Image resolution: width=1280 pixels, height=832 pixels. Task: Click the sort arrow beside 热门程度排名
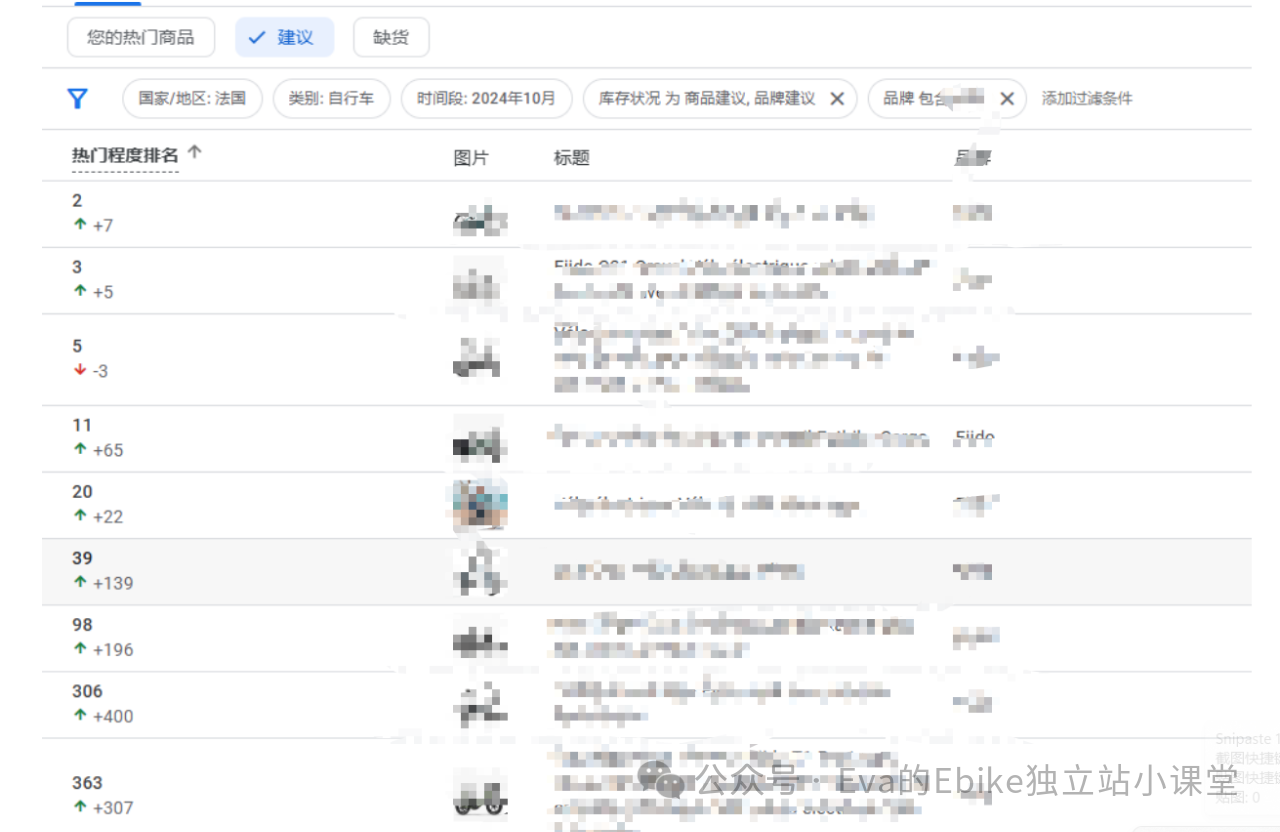tap(195, 153)
